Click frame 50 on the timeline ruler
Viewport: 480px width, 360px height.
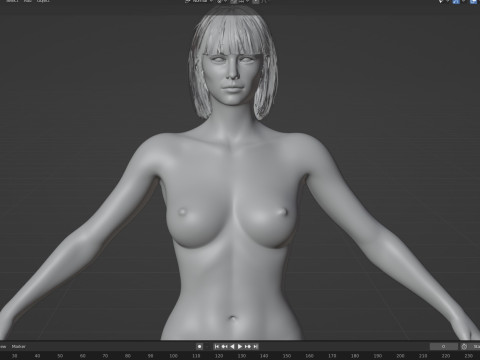(x=60, y=356)
